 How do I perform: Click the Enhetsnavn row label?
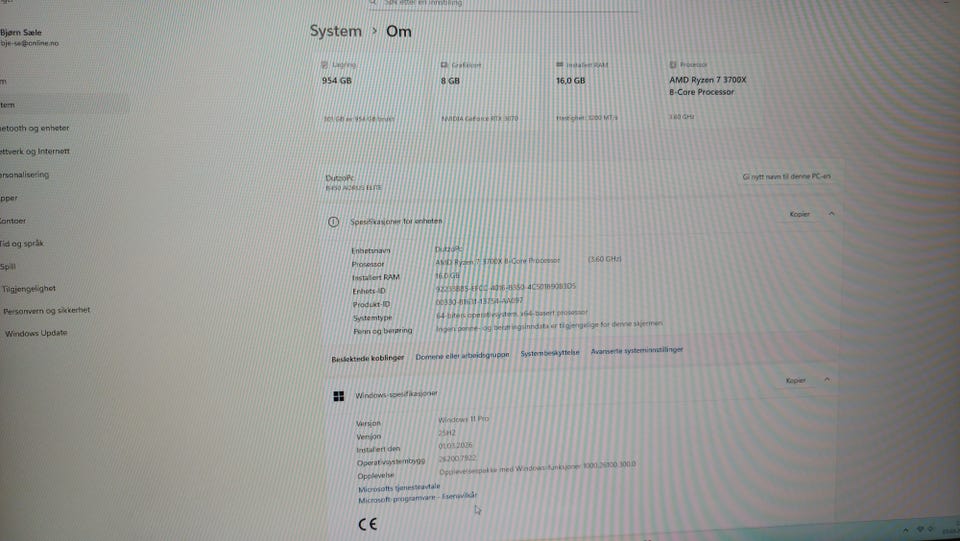click(x=370, y=251)
